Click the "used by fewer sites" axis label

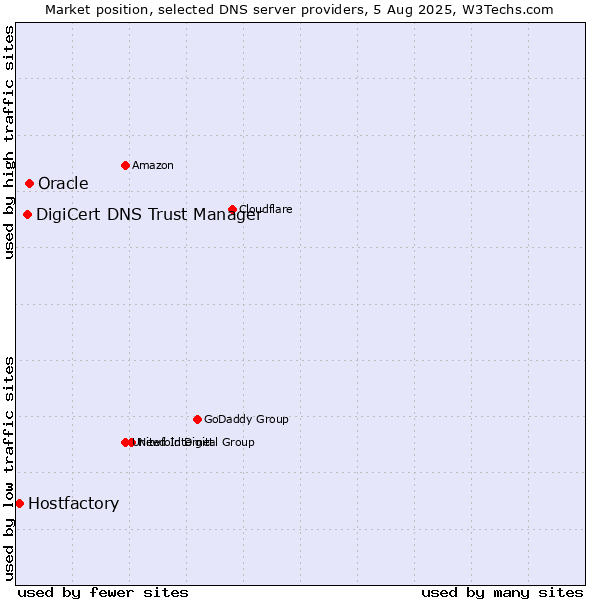(x=103, y=593)
